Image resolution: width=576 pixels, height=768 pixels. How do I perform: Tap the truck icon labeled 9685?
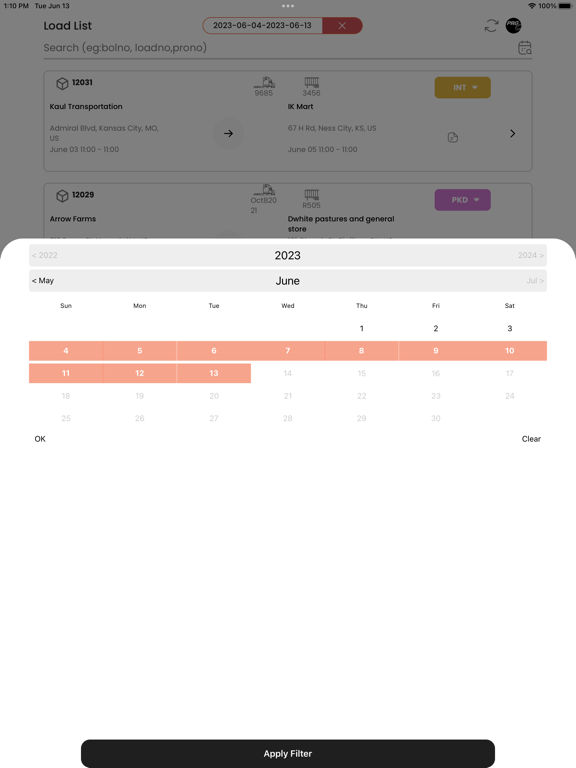(264, 82)
